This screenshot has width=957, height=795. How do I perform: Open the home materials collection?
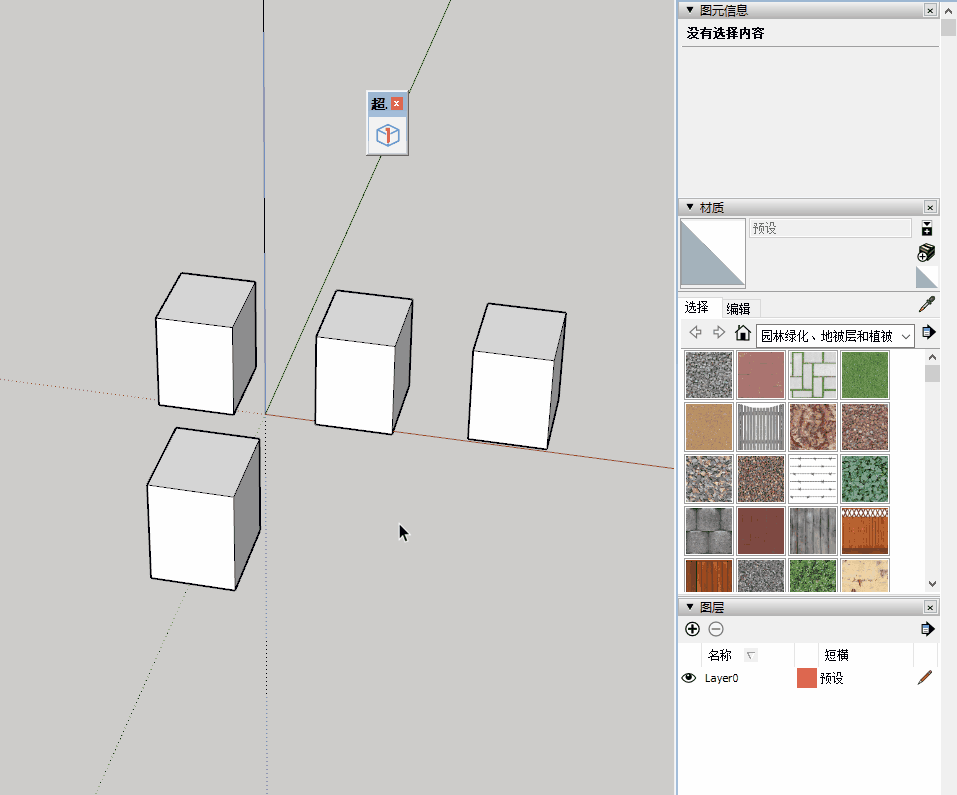tap(743, 334)
